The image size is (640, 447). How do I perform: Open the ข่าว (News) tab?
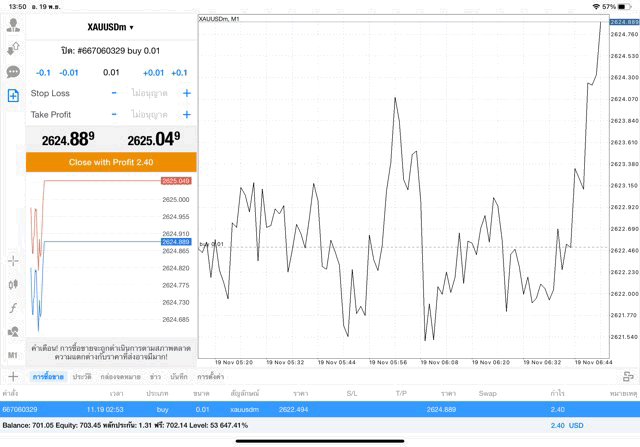pyautogui.click(x=155, y=377)
